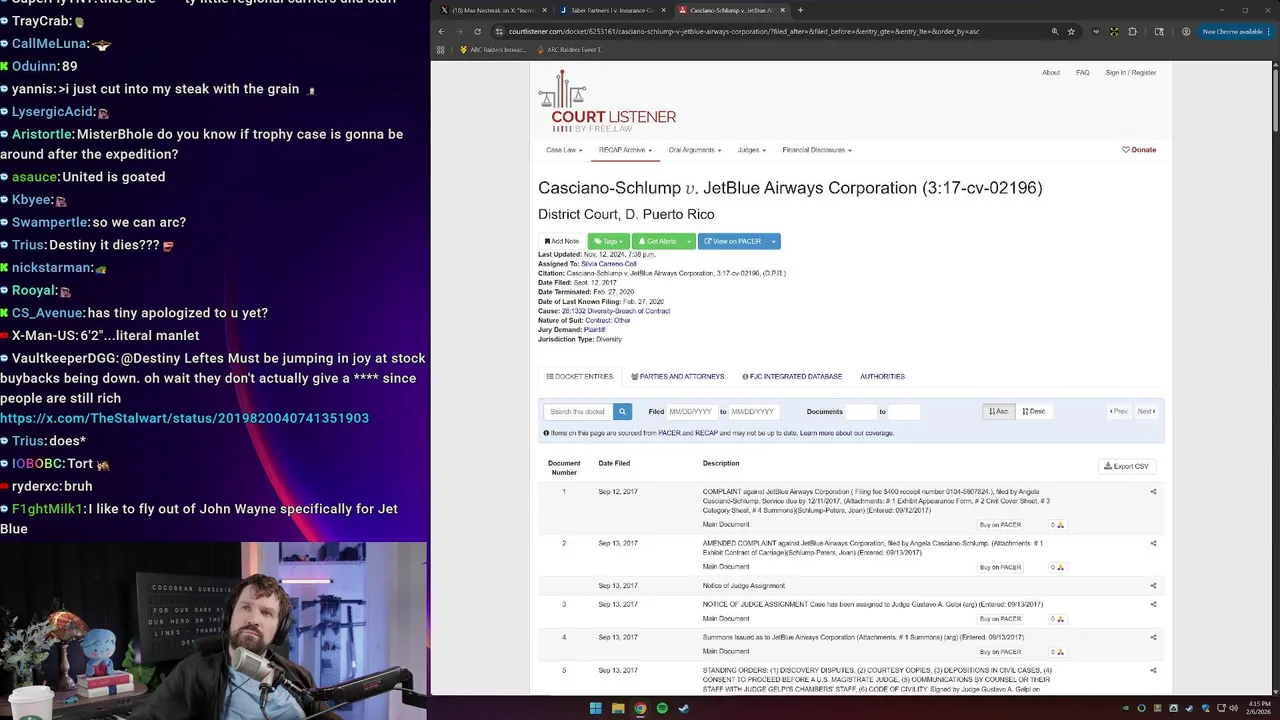
Task: Focus the Search this docket field
Action: click(578, 411)
